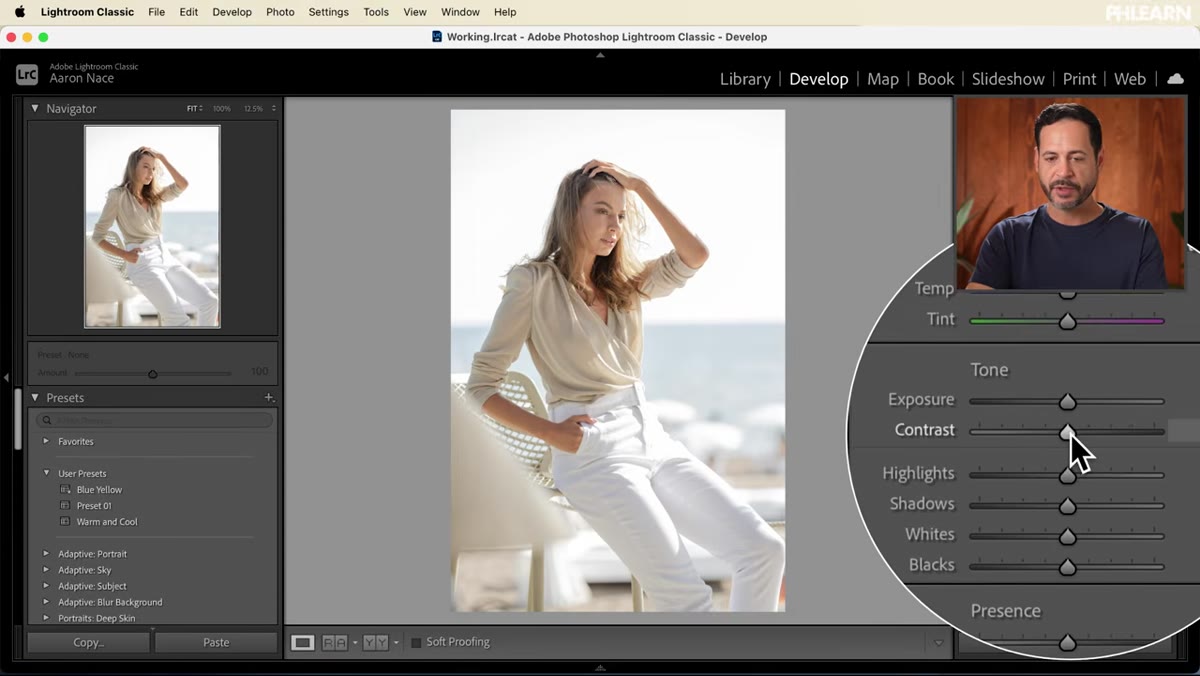The width and height of the screenshot is (1200, 676).
Task: Open Navigator zoom percentage dropdown arrows
Action: 273,108
